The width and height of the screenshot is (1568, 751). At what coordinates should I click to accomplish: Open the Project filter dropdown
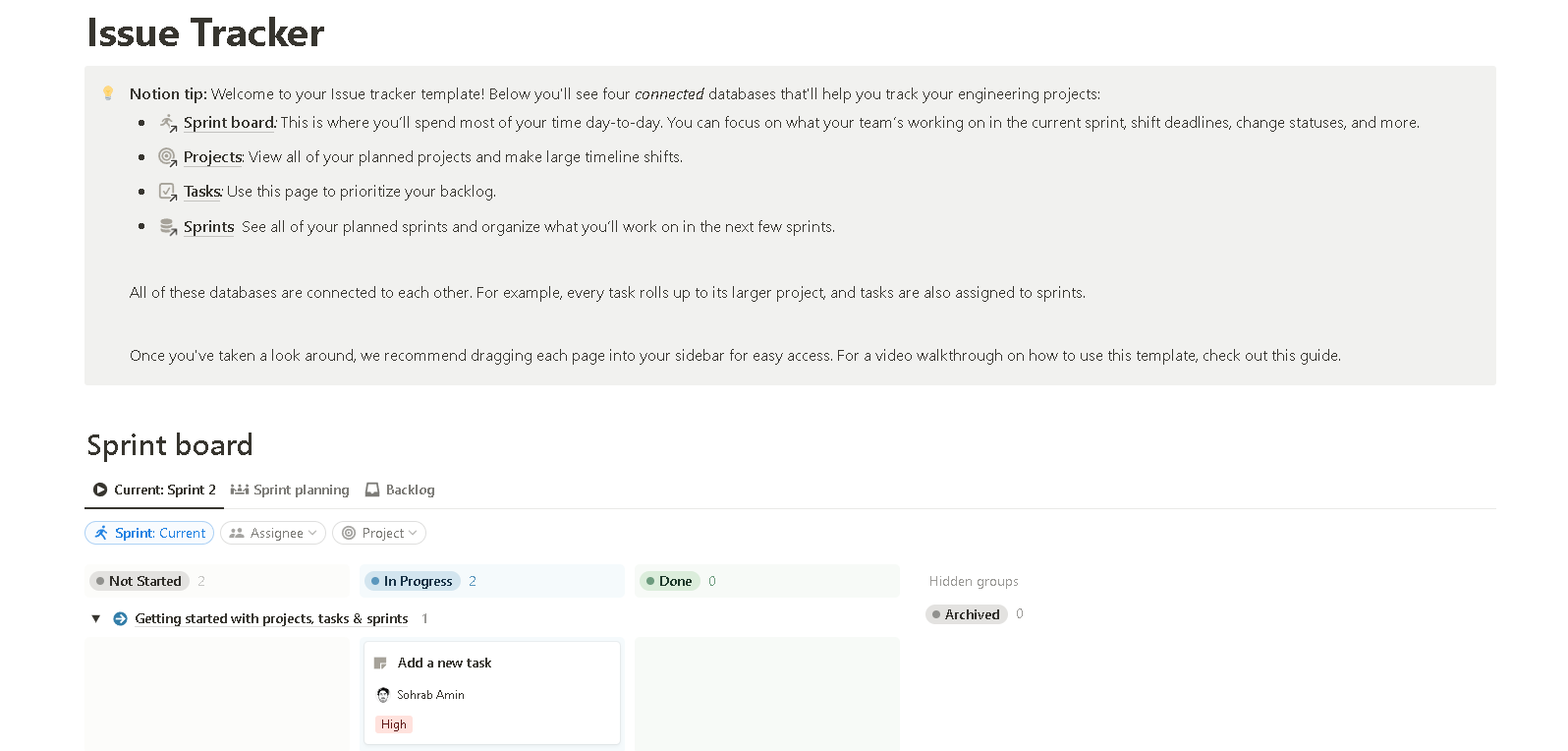(x=378, y=532)
